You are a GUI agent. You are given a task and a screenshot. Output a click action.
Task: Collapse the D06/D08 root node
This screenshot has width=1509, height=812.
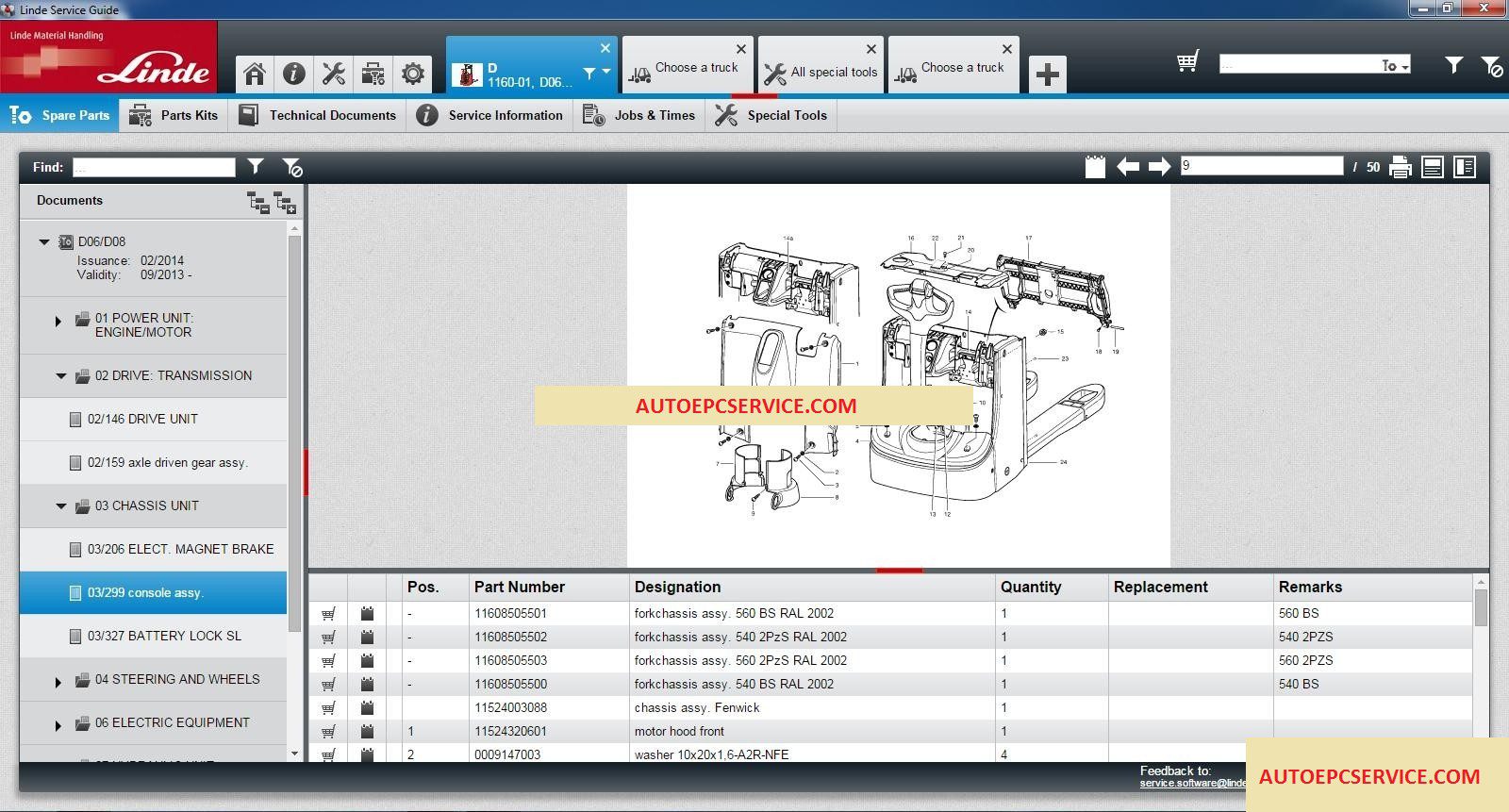(43, 241)
